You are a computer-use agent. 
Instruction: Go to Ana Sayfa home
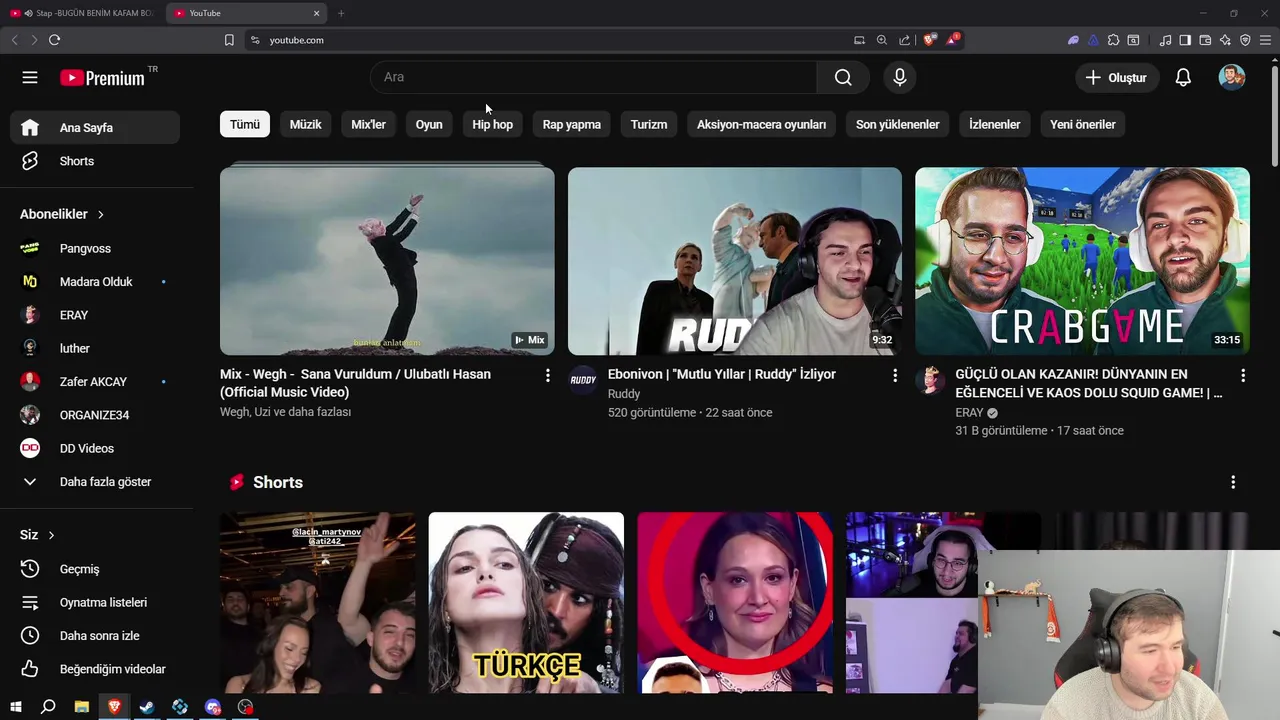(95, 128)
